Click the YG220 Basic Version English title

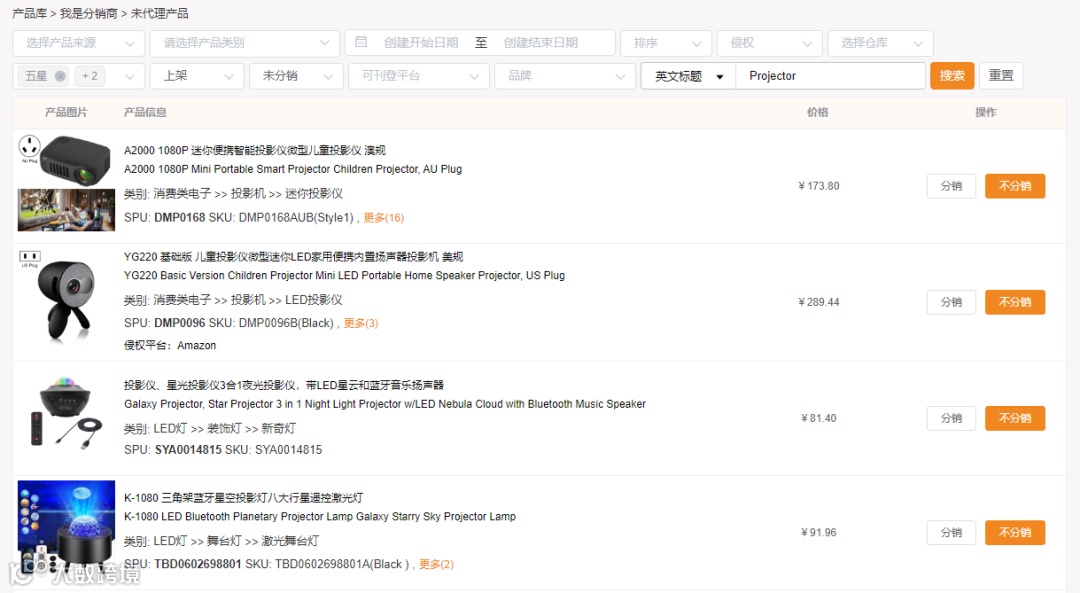344,275
